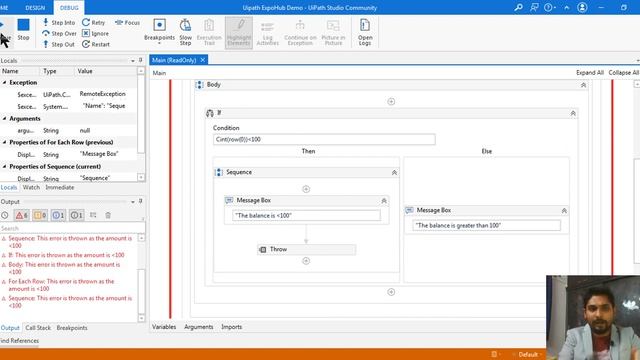The image size is (640, 360).
Task: Click Step Over
Action: tap(59, 33)
